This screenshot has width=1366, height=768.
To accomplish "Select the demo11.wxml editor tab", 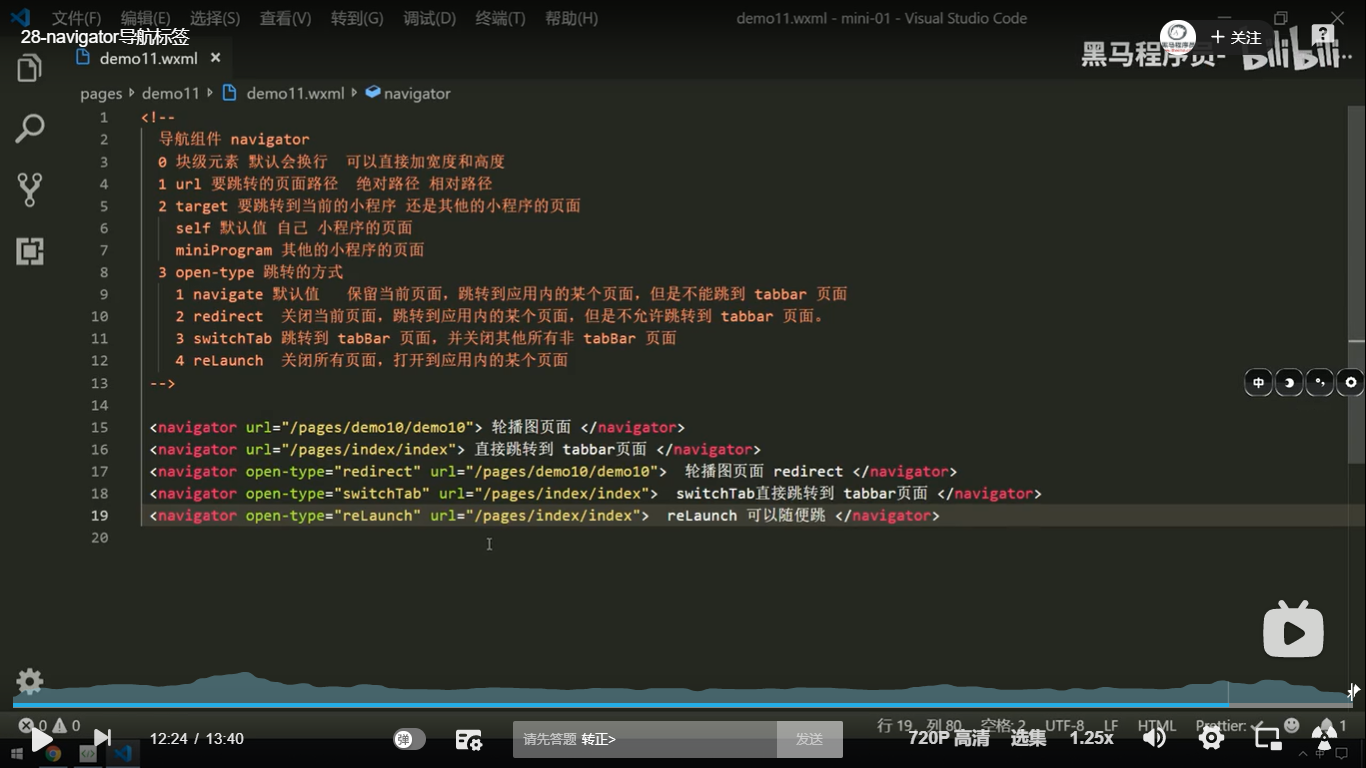I will point(147,58).
